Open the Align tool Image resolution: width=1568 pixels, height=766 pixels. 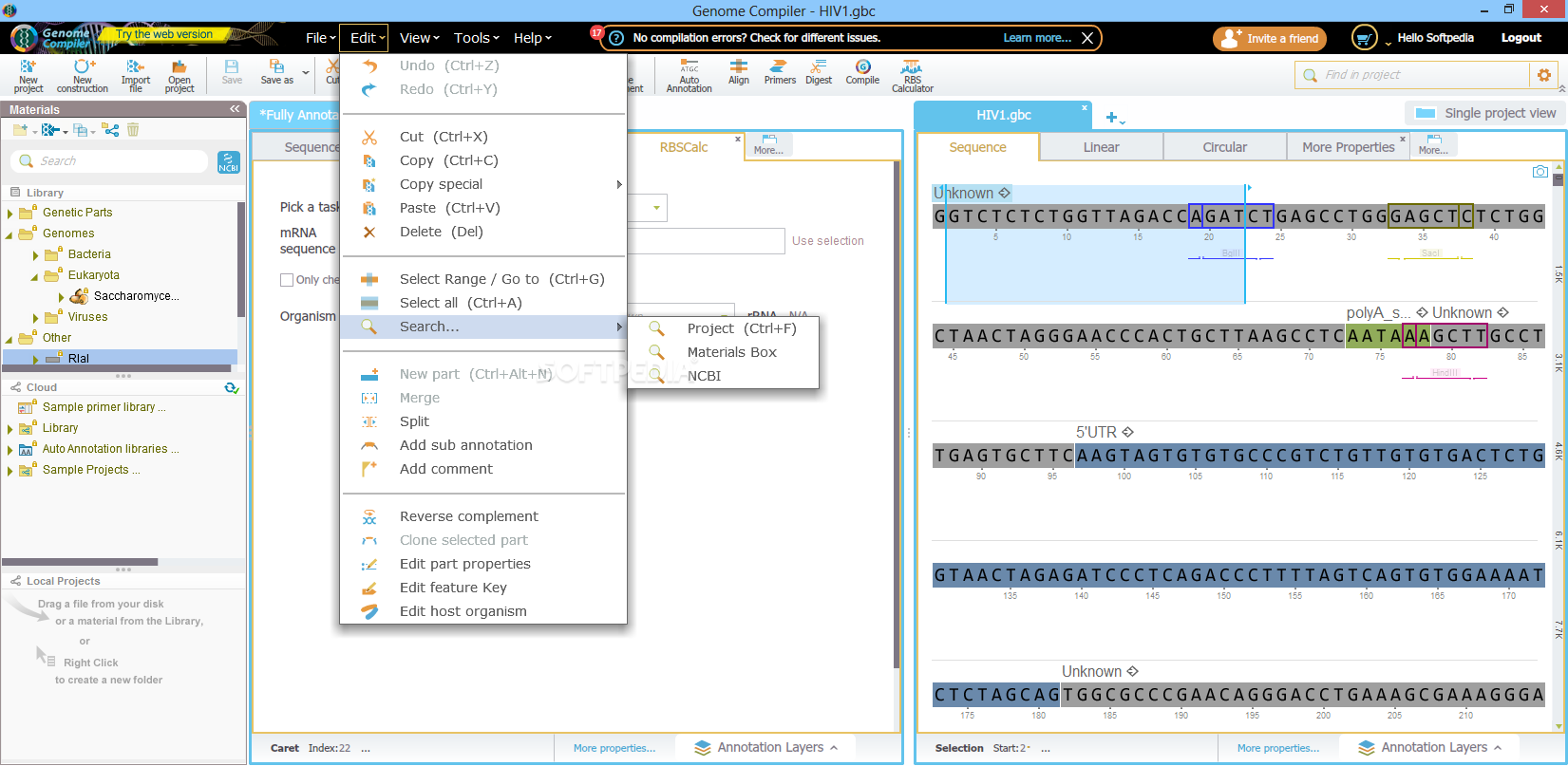click(x=739, y=72)
